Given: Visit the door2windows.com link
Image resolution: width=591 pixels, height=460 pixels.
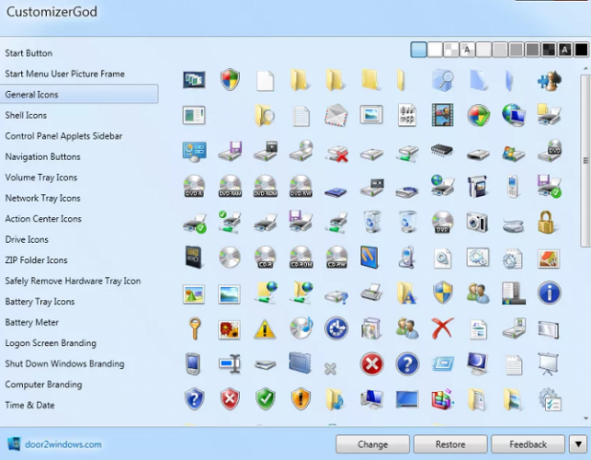Looking at the screenshot, I should pyautogui.click(x=63, y=444).
